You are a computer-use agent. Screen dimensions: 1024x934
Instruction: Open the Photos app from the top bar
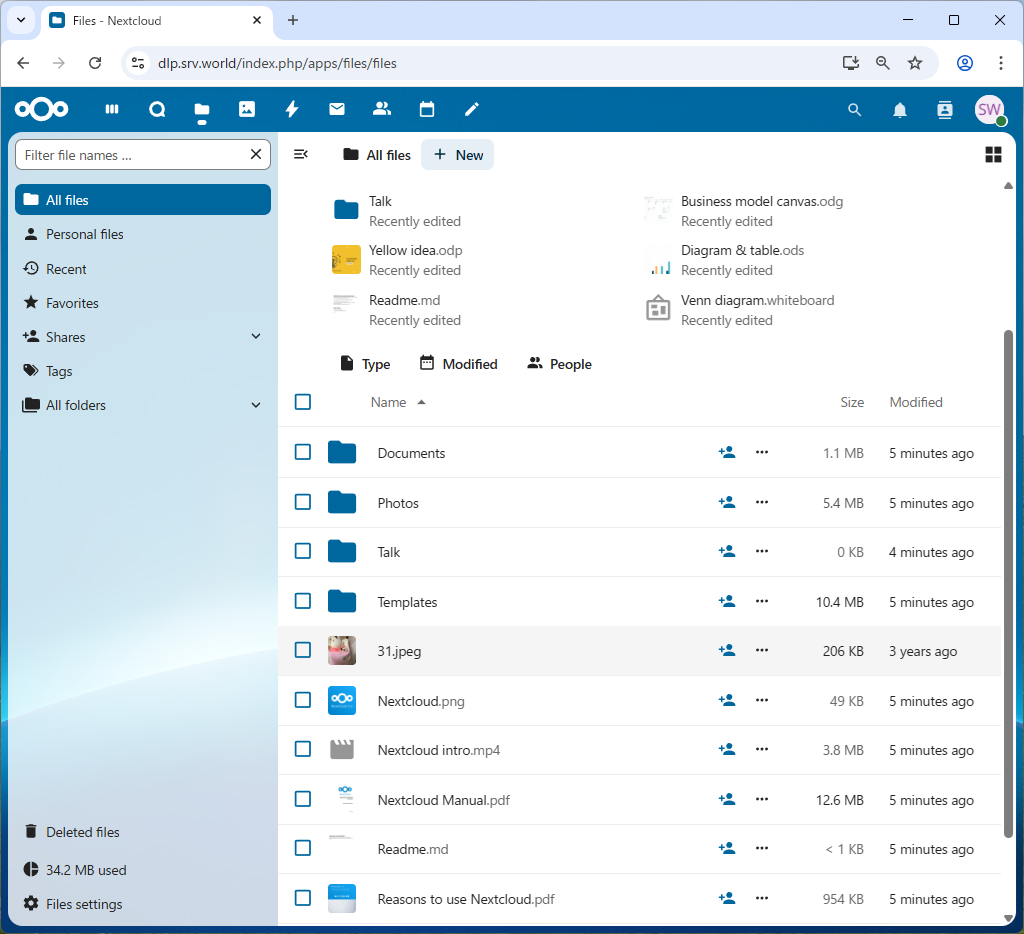[247, 110]
